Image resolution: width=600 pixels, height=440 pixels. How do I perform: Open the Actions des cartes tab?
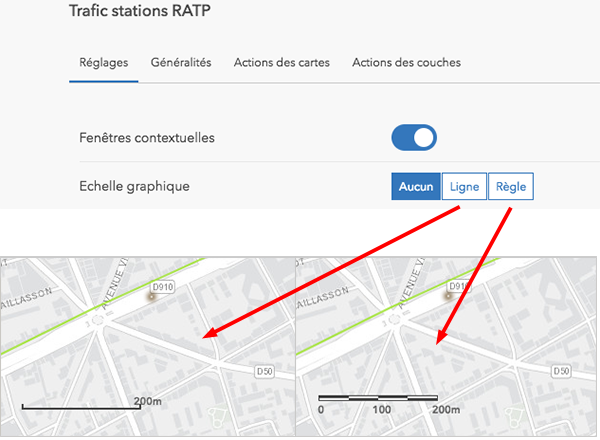[x=282, y=62]
